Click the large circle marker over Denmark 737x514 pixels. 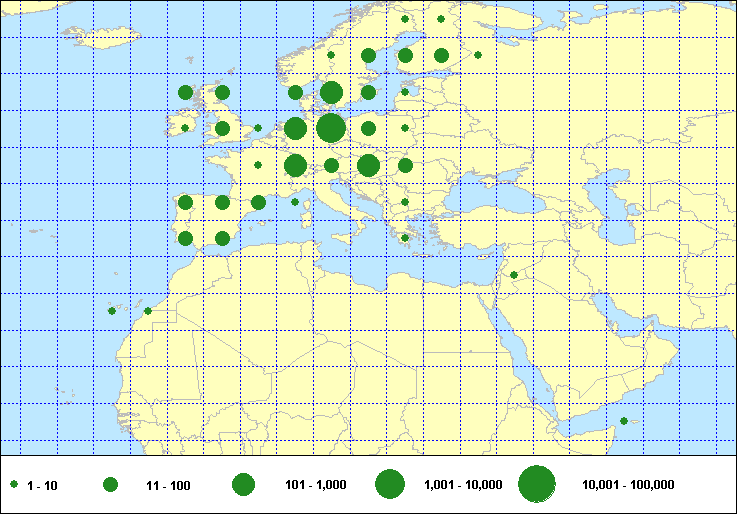pos(331,92)
